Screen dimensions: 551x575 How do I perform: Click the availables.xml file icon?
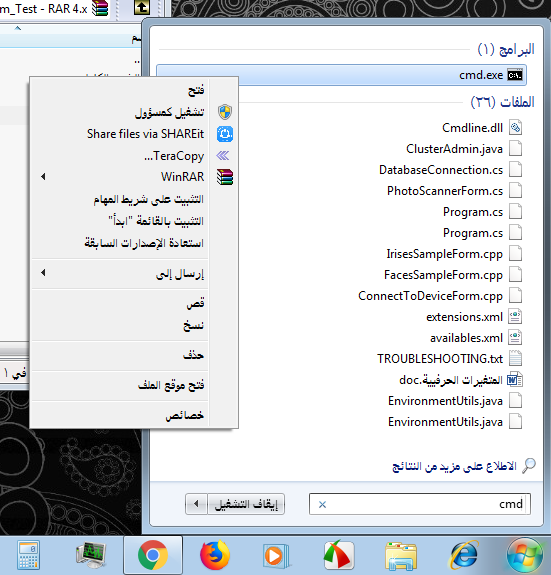pos(515,337)
